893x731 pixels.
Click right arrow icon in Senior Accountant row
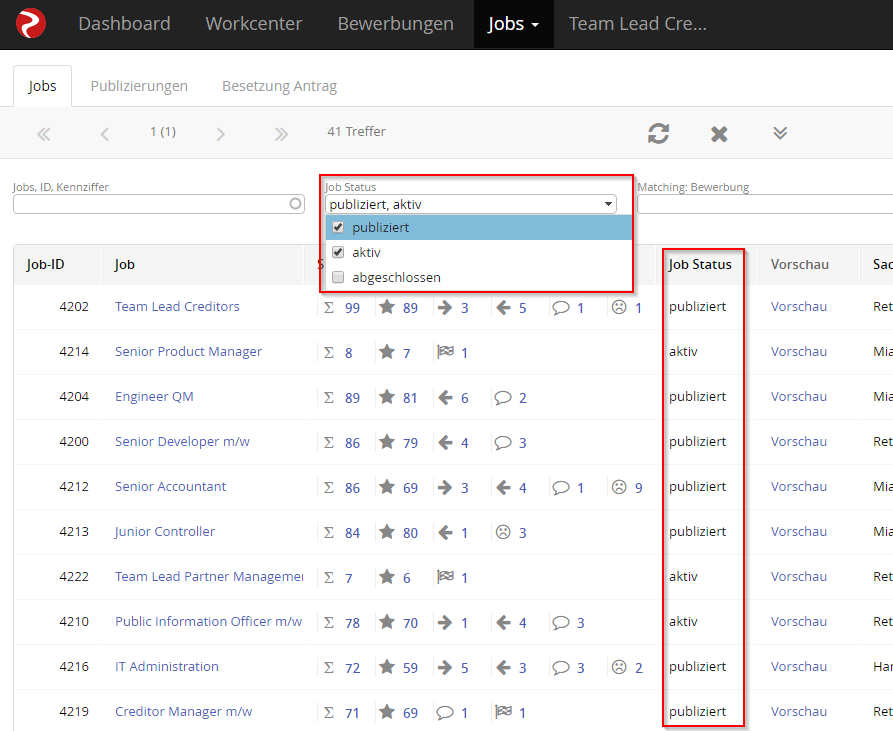click(x=445, y=487)
